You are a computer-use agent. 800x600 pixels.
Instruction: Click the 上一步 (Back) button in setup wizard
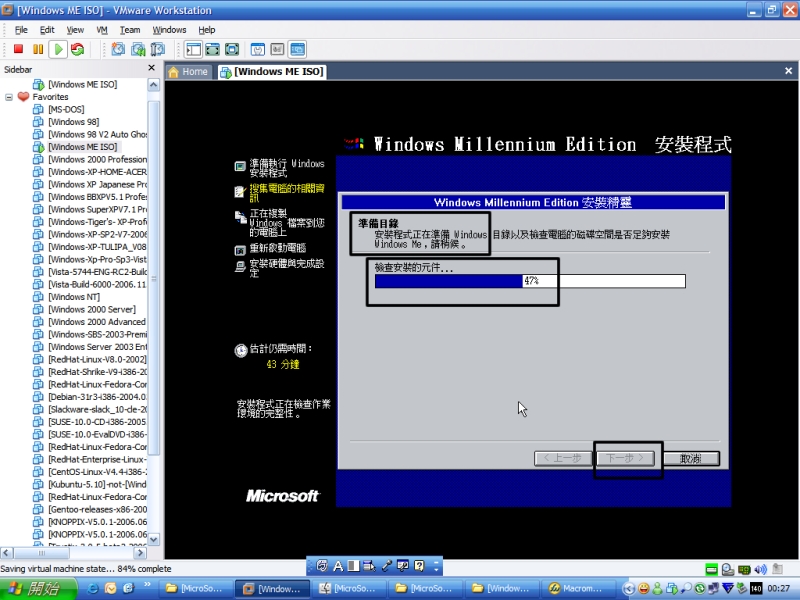click(x=563, y=458)
